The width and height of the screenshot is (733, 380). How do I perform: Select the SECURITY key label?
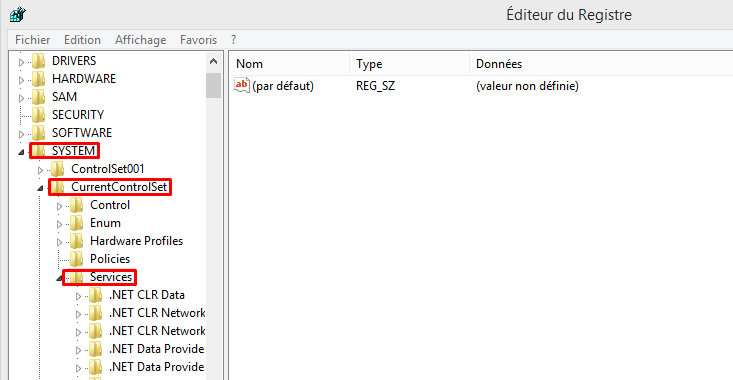point(78,115)
